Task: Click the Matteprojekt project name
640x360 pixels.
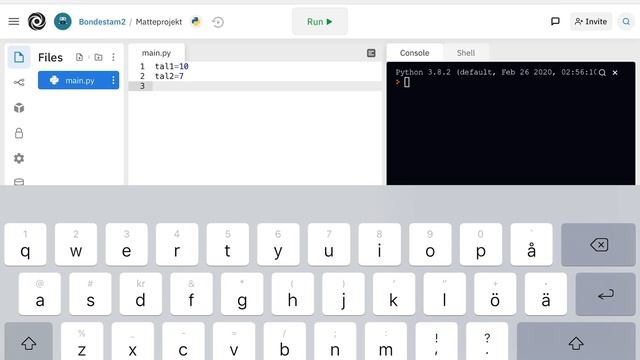Action: [x=159, y=22]
